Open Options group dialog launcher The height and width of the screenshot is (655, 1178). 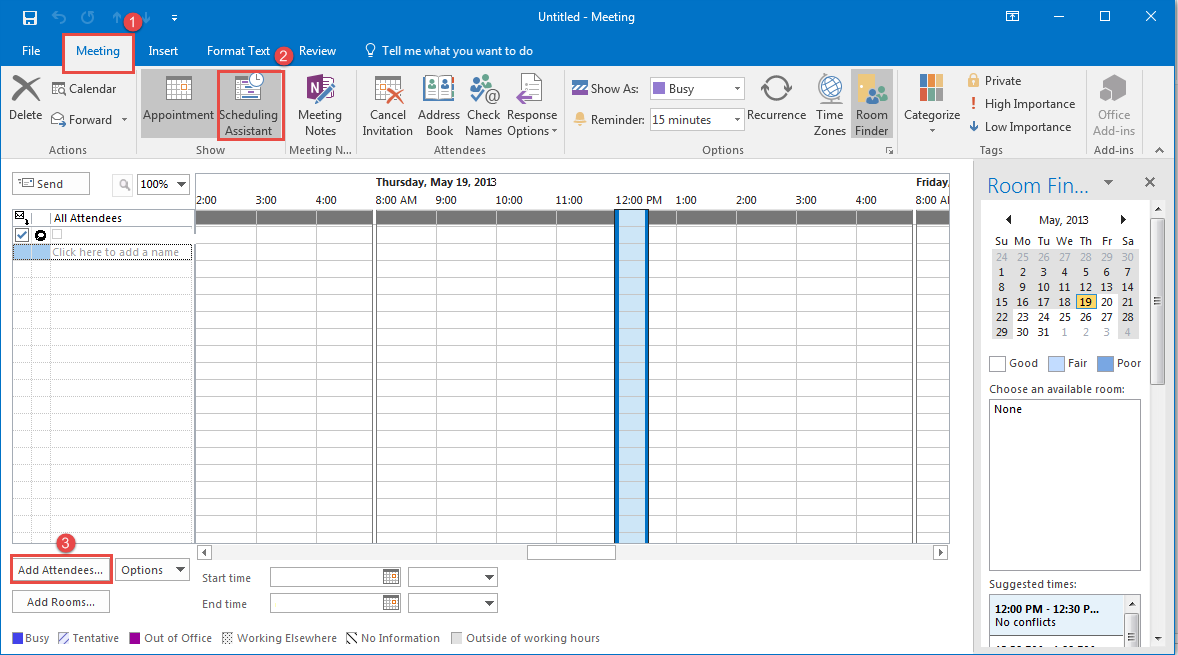[889, 150]
